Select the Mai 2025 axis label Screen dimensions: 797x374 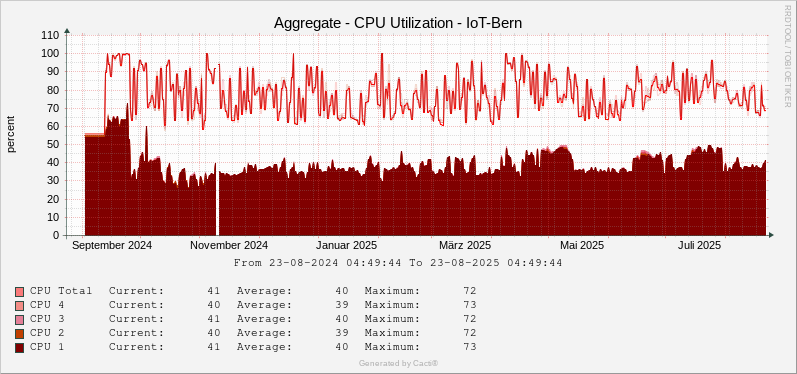582,245
